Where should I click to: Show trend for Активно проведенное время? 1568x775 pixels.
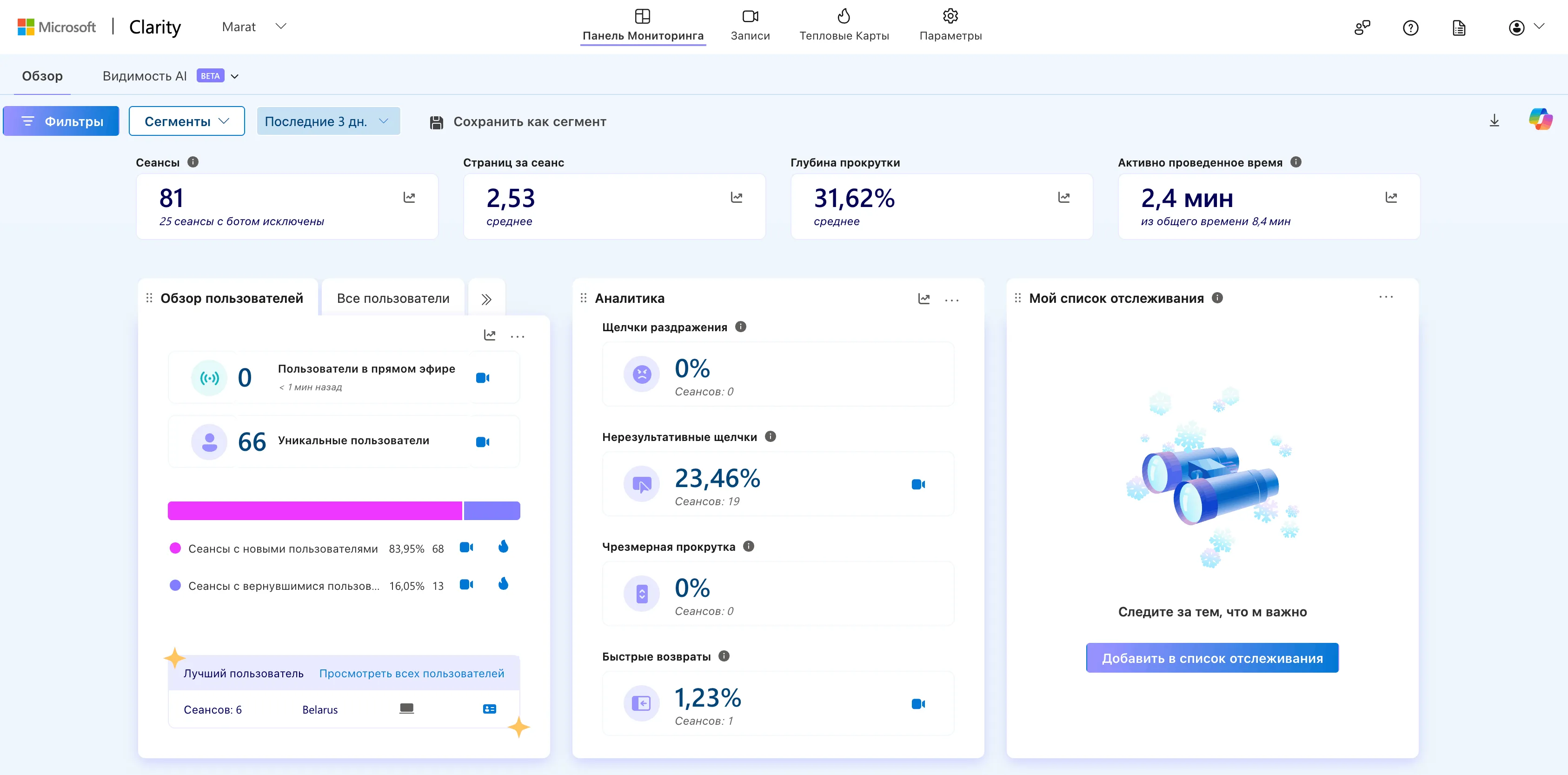tap(1391, 197)
